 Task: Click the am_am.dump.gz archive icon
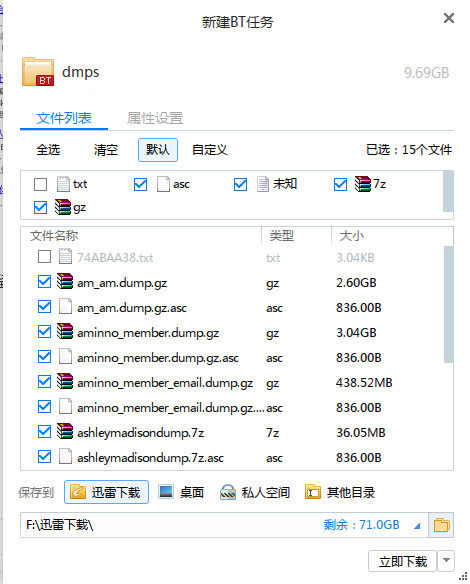pos(65,282)
